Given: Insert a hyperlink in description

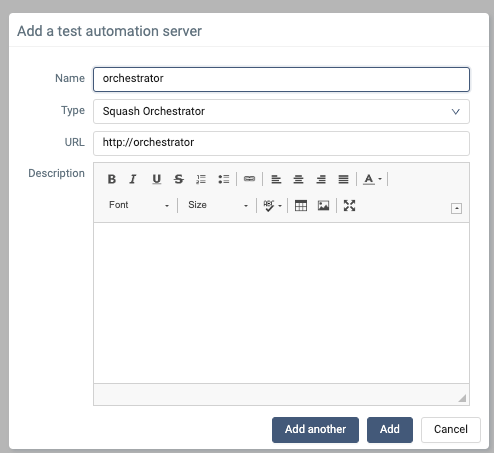Looking at the screenshot, I should (249, 179).
